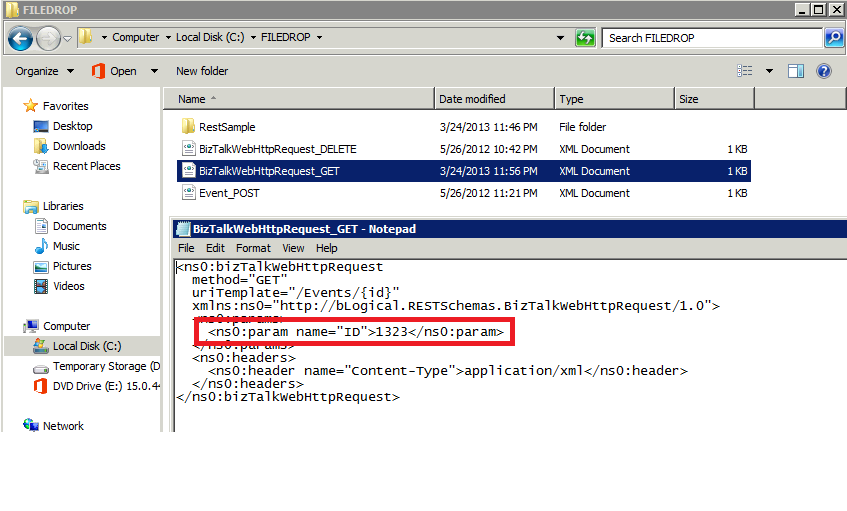
Task: Maximize the FILEDROP window
Action: point(819,9)
